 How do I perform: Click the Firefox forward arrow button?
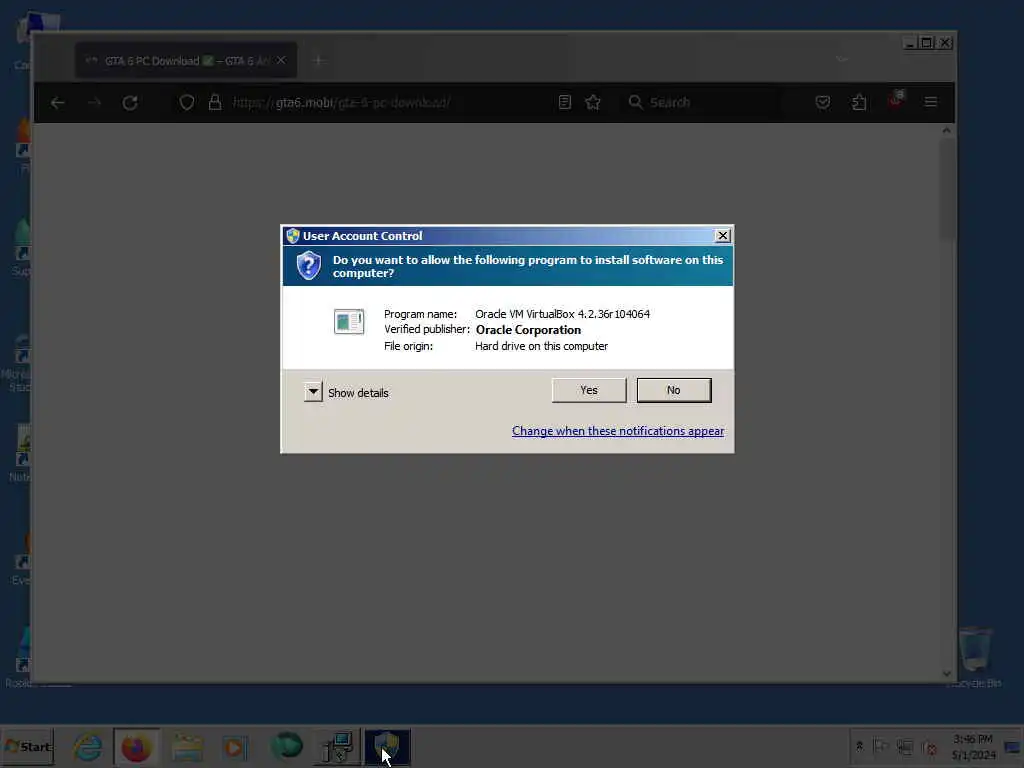(x=94, y=103)
